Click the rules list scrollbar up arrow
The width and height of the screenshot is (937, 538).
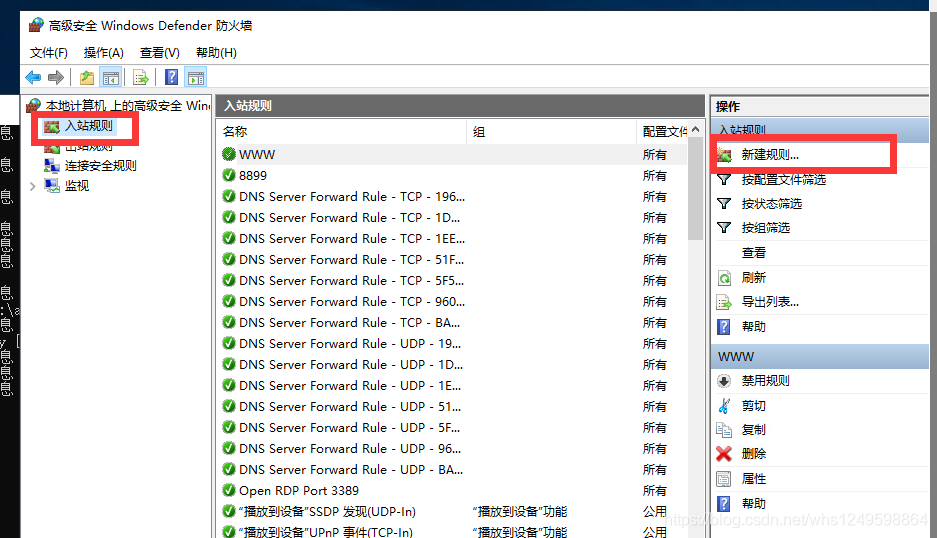pyautogui.click(x=696, y=129)
